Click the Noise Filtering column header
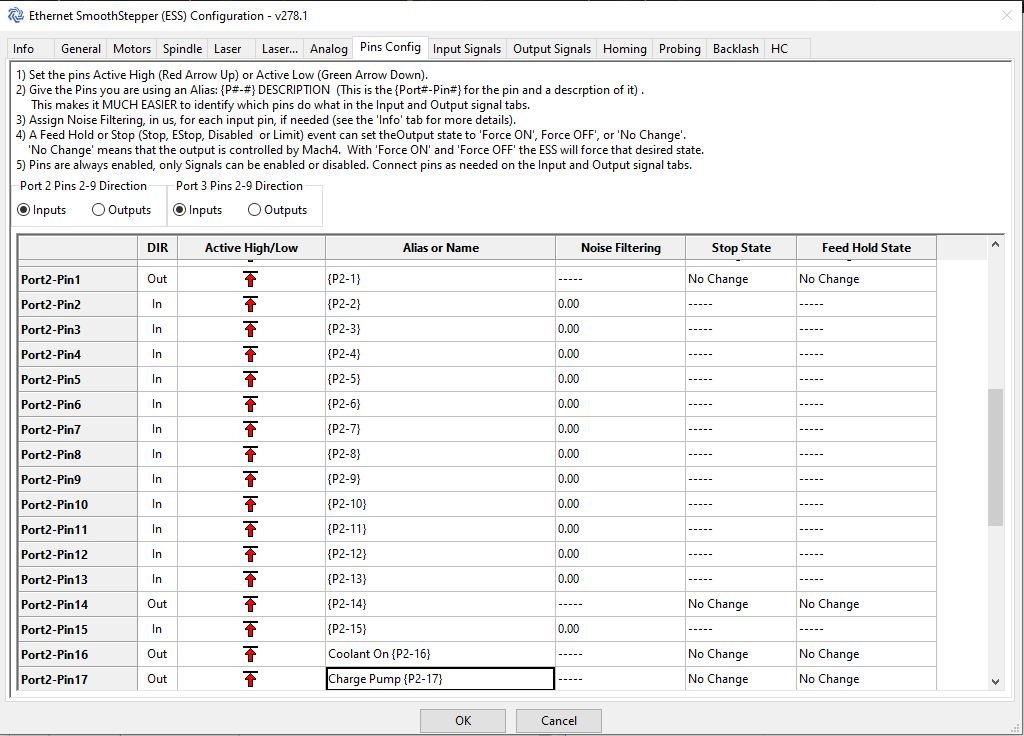The height and width of the screenshot is (736, 1024). 620,248
